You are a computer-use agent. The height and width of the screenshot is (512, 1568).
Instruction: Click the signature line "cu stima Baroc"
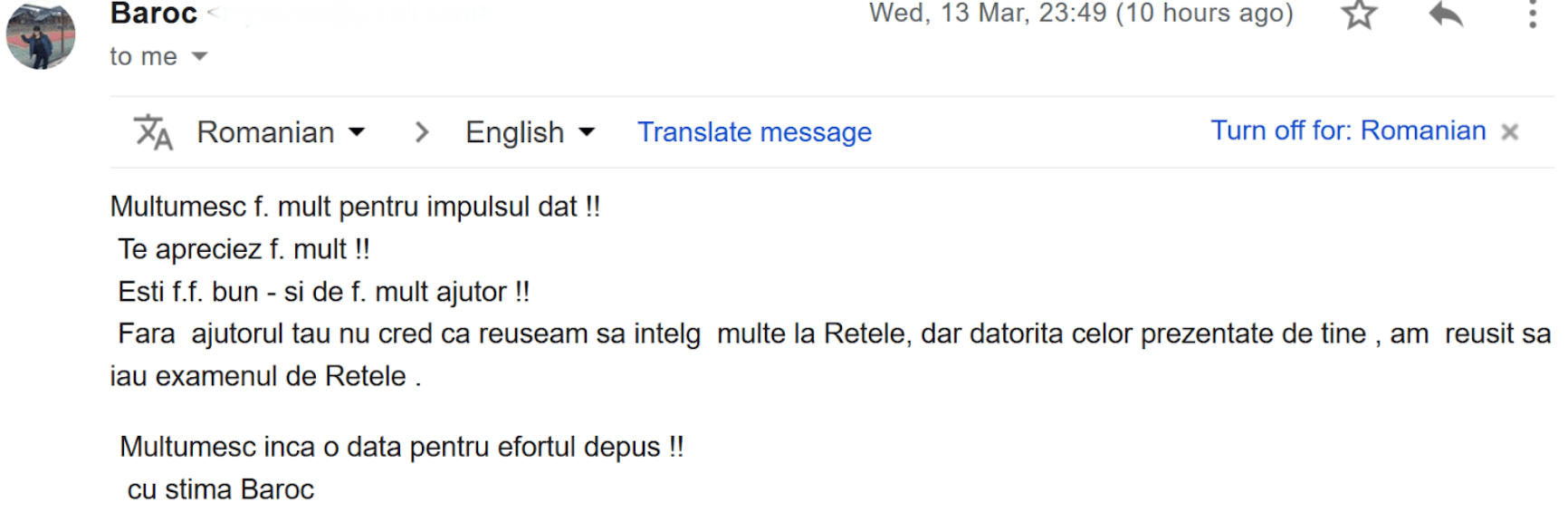point(221,489)
